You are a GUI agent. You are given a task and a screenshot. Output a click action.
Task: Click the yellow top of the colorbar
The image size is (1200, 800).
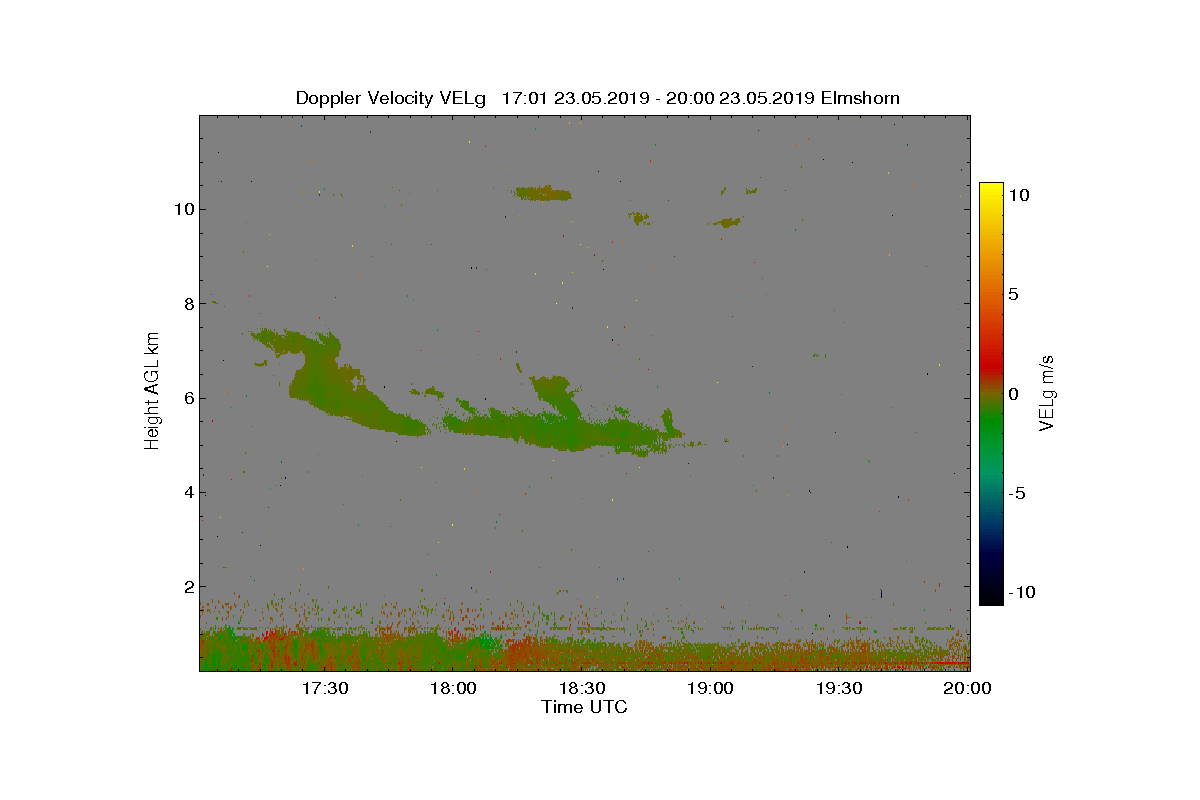(991, 190)
